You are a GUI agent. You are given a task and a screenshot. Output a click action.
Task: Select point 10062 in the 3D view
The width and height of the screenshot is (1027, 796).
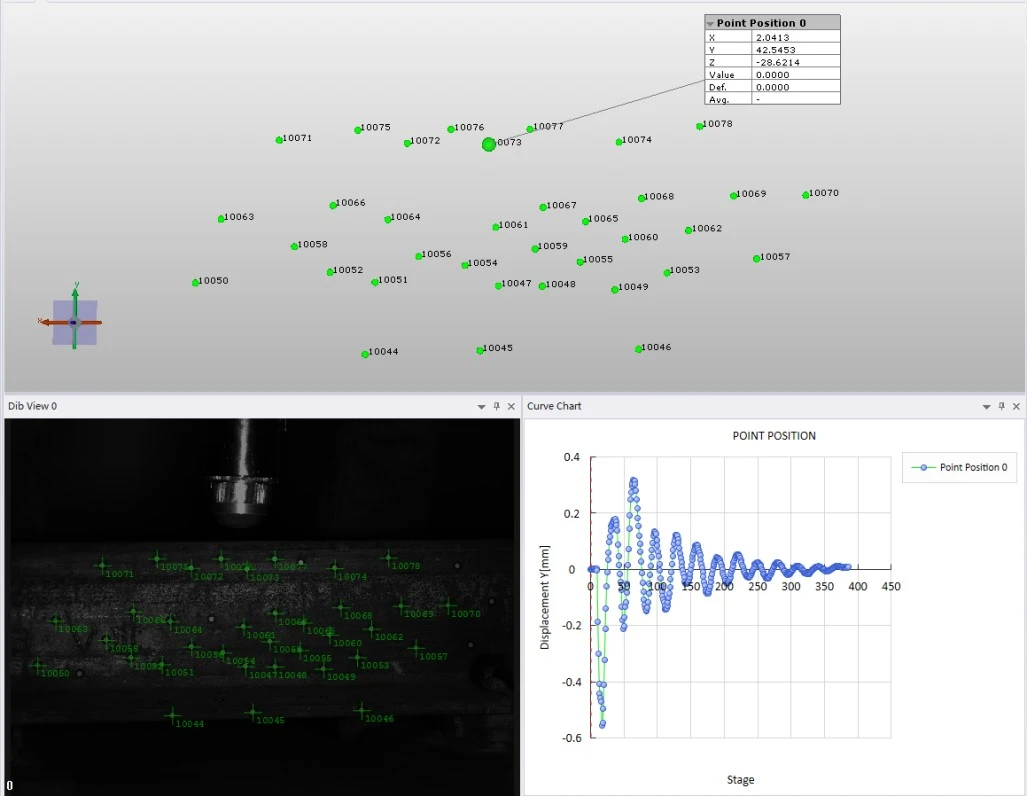click(688, 230)
